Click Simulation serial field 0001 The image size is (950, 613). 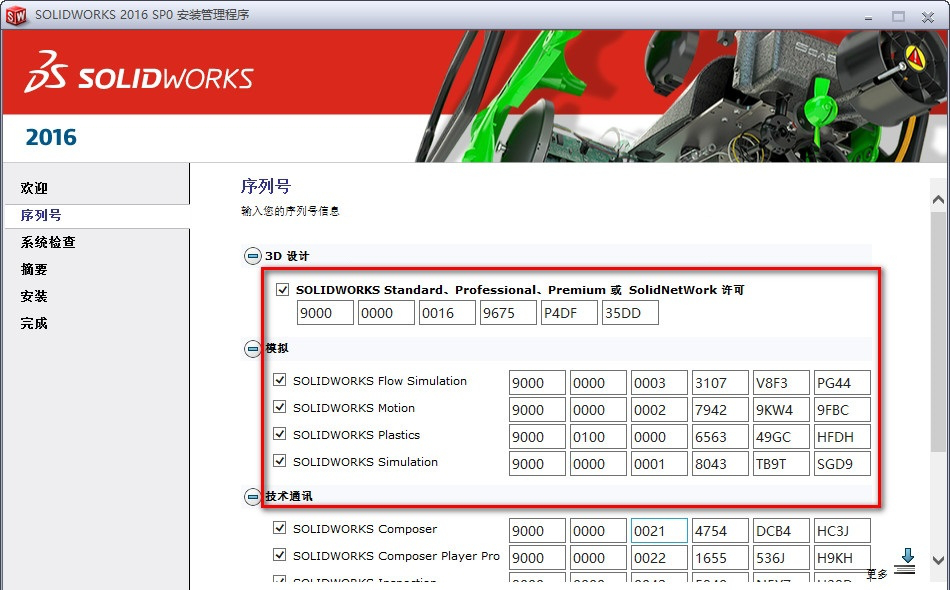[x=659, y=463]
